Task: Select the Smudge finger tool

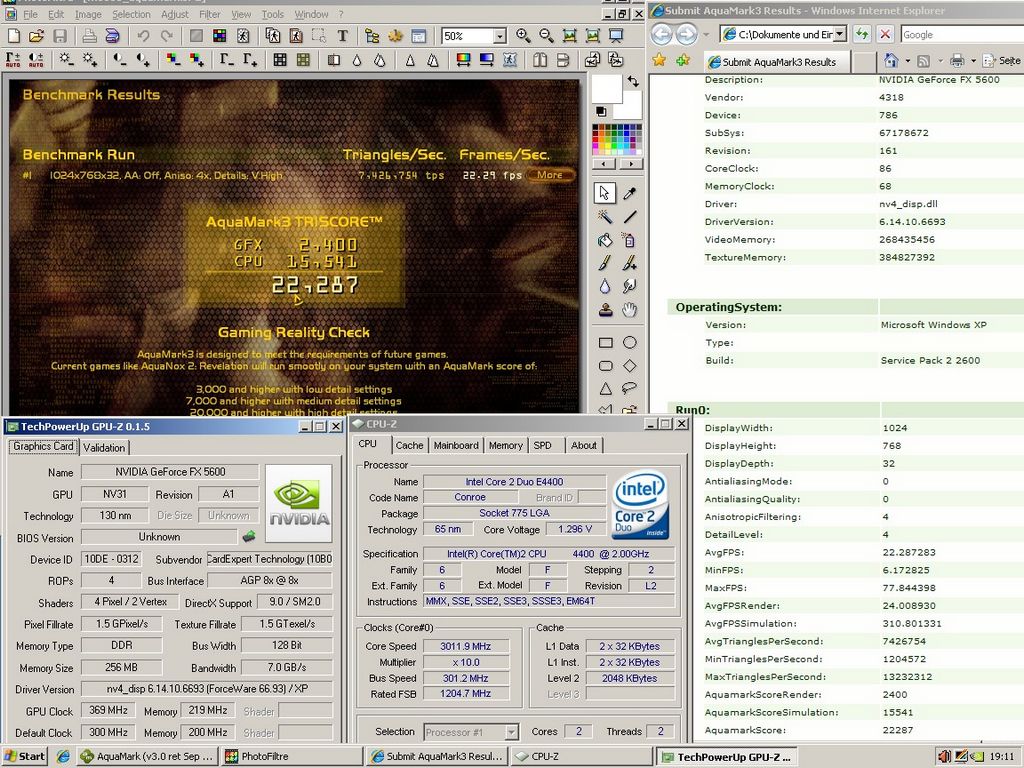Action: [x=630, y=287]
